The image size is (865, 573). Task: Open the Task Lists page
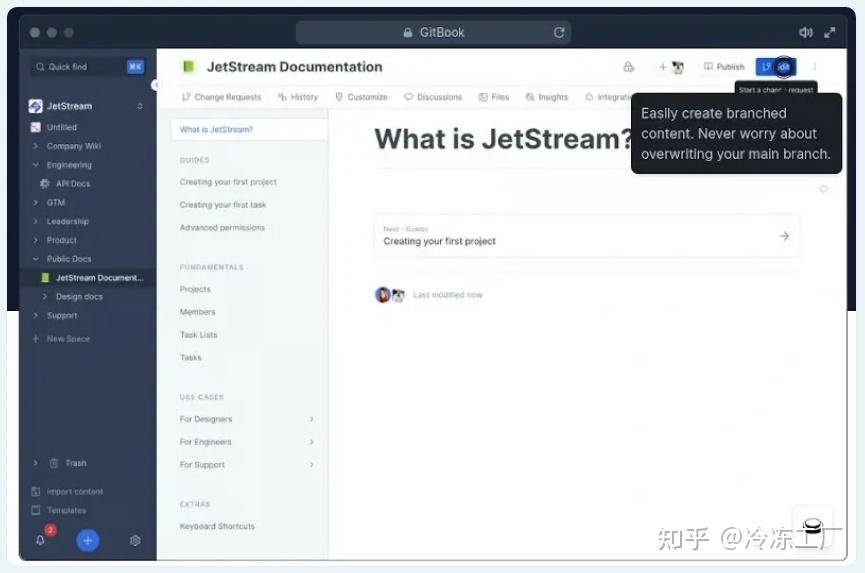click(199, 335)
